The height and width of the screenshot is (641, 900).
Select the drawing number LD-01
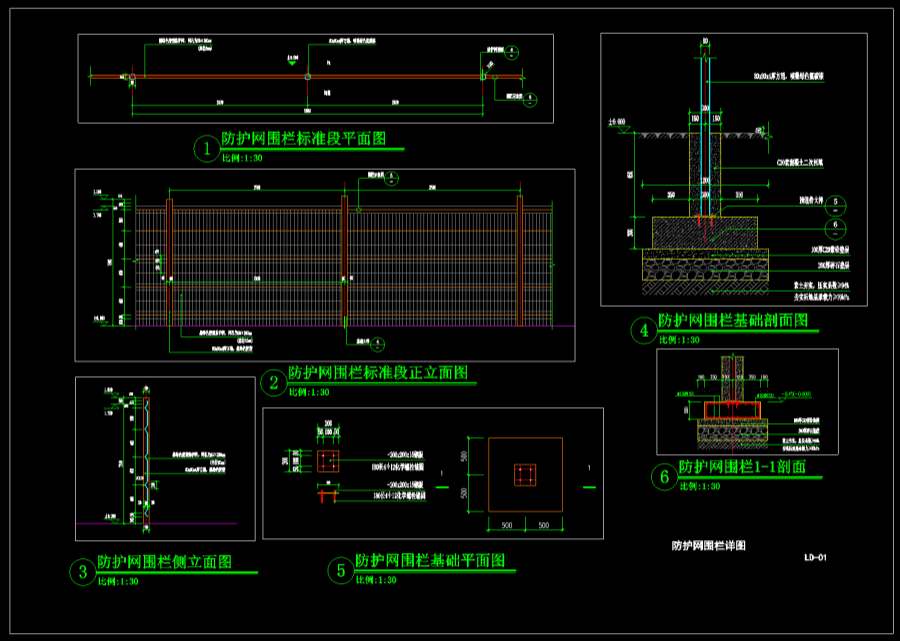pos(815,557)
